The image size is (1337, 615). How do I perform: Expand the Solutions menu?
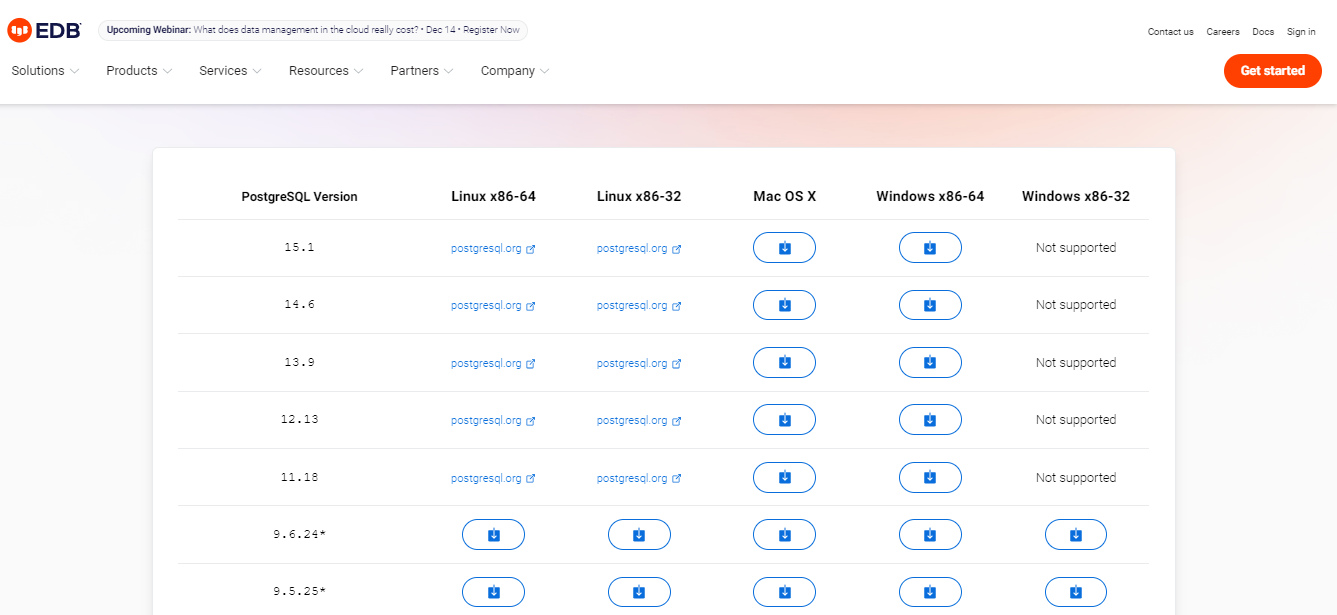(x=45, y=71)
